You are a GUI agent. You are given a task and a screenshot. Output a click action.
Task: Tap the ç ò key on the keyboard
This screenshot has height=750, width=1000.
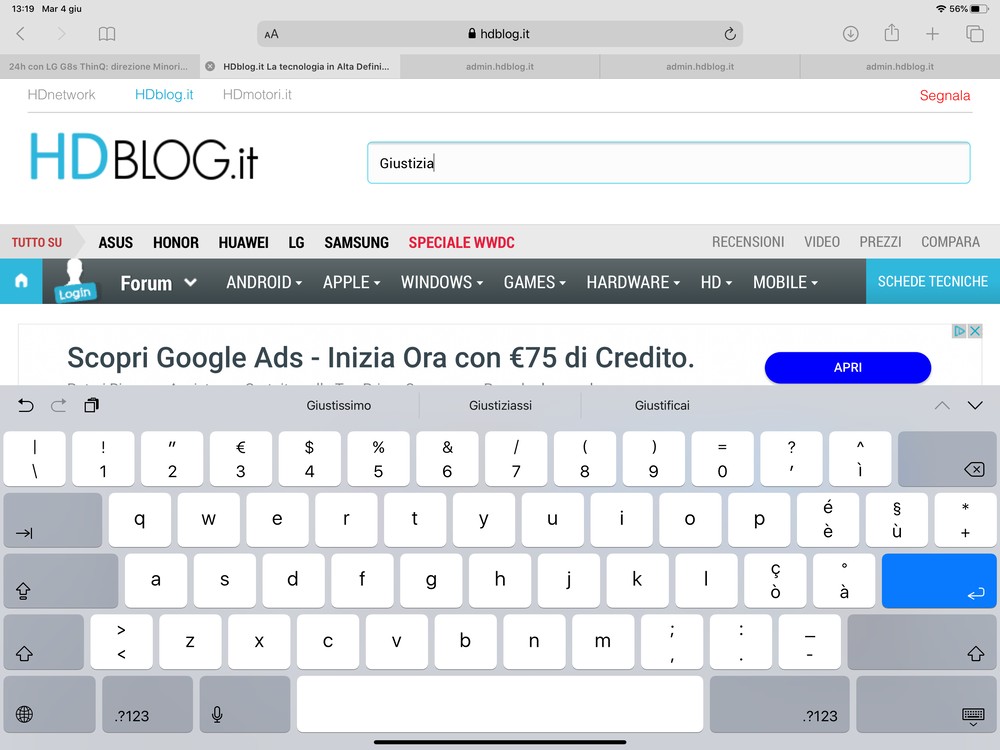coord(775,580)
